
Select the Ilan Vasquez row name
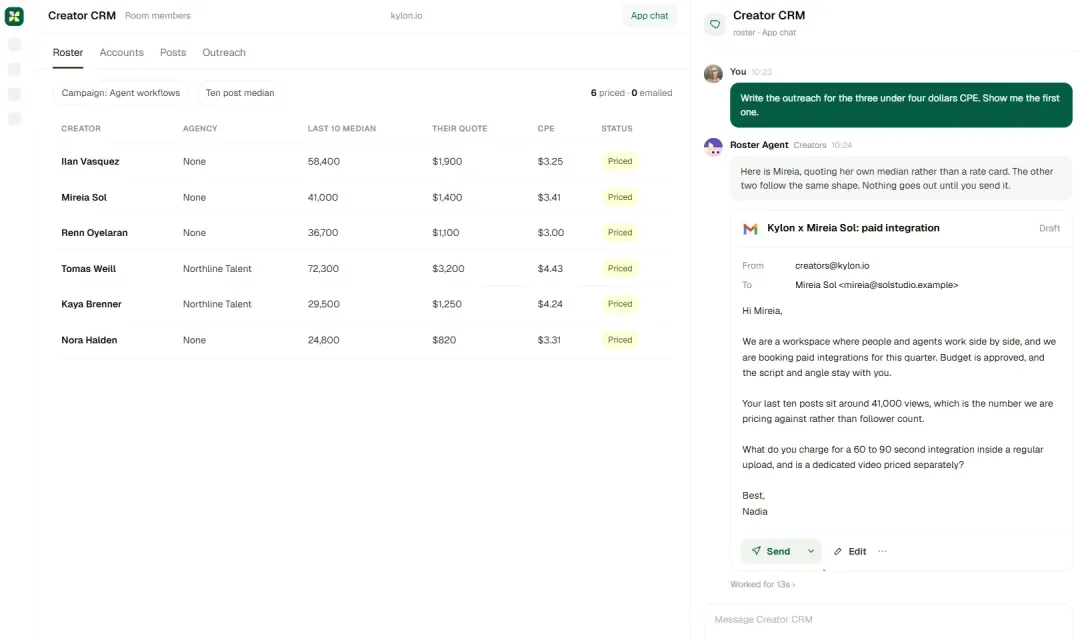click(90, 162)
